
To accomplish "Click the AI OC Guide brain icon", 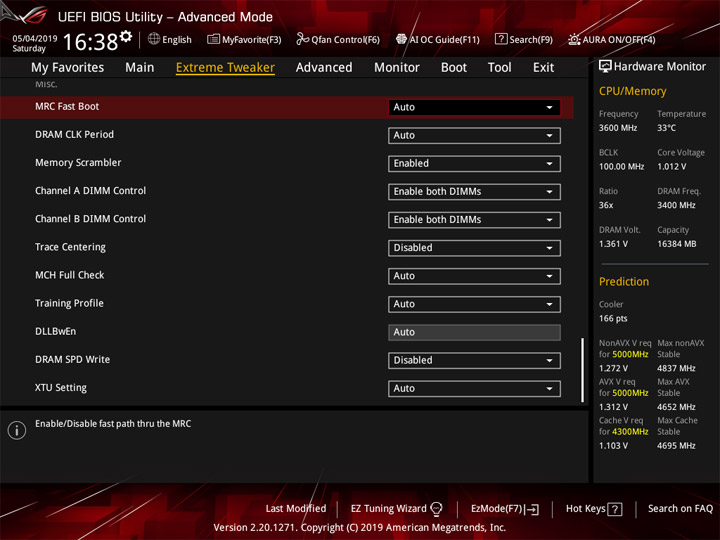I will tap(401, 39).
